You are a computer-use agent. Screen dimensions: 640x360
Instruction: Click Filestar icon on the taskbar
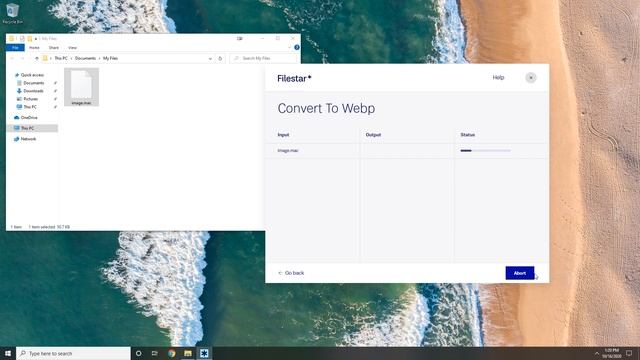click(x=204, y=353)
